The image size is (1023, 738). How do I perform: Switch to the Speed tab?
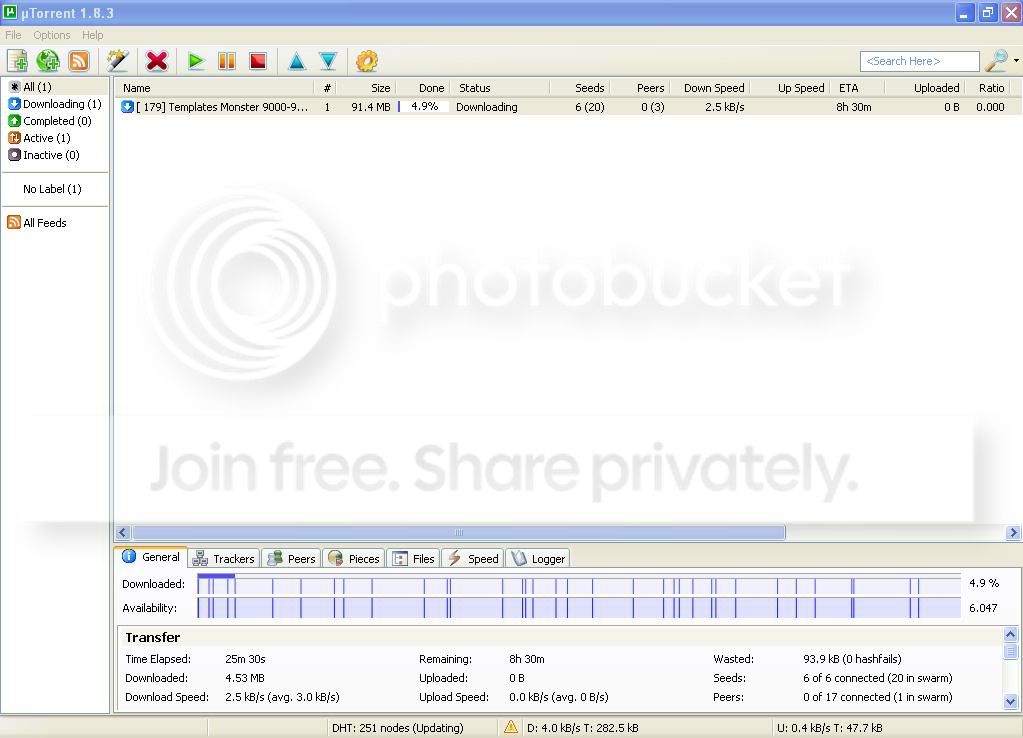[474, 559]
